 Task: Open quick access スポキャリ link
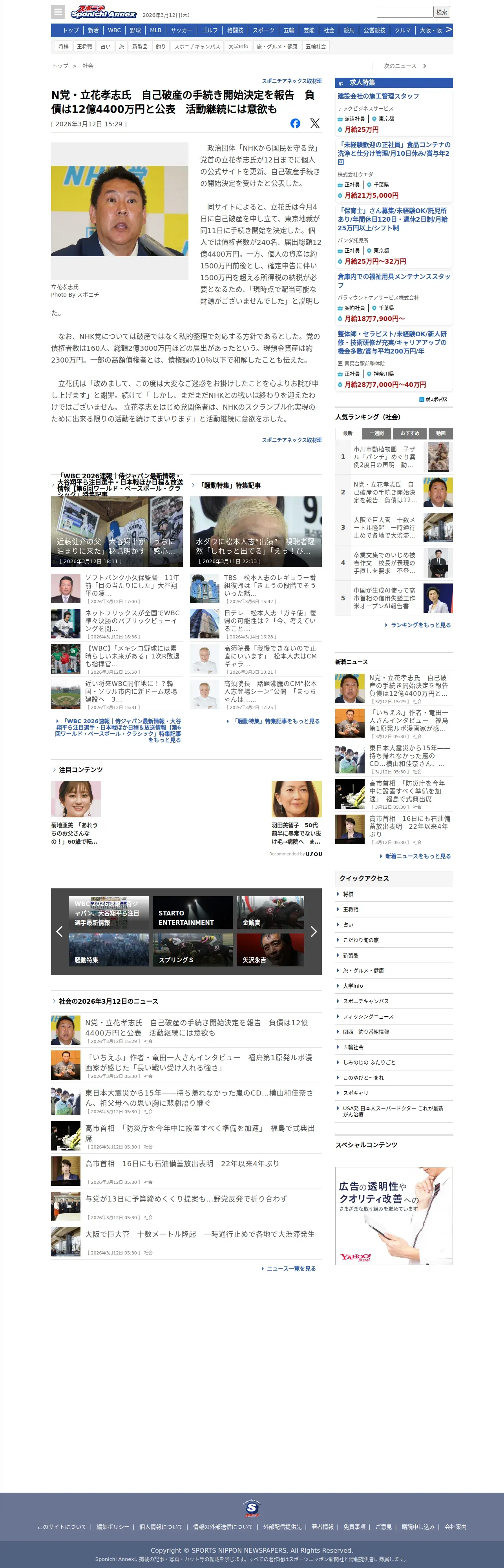356,1093
